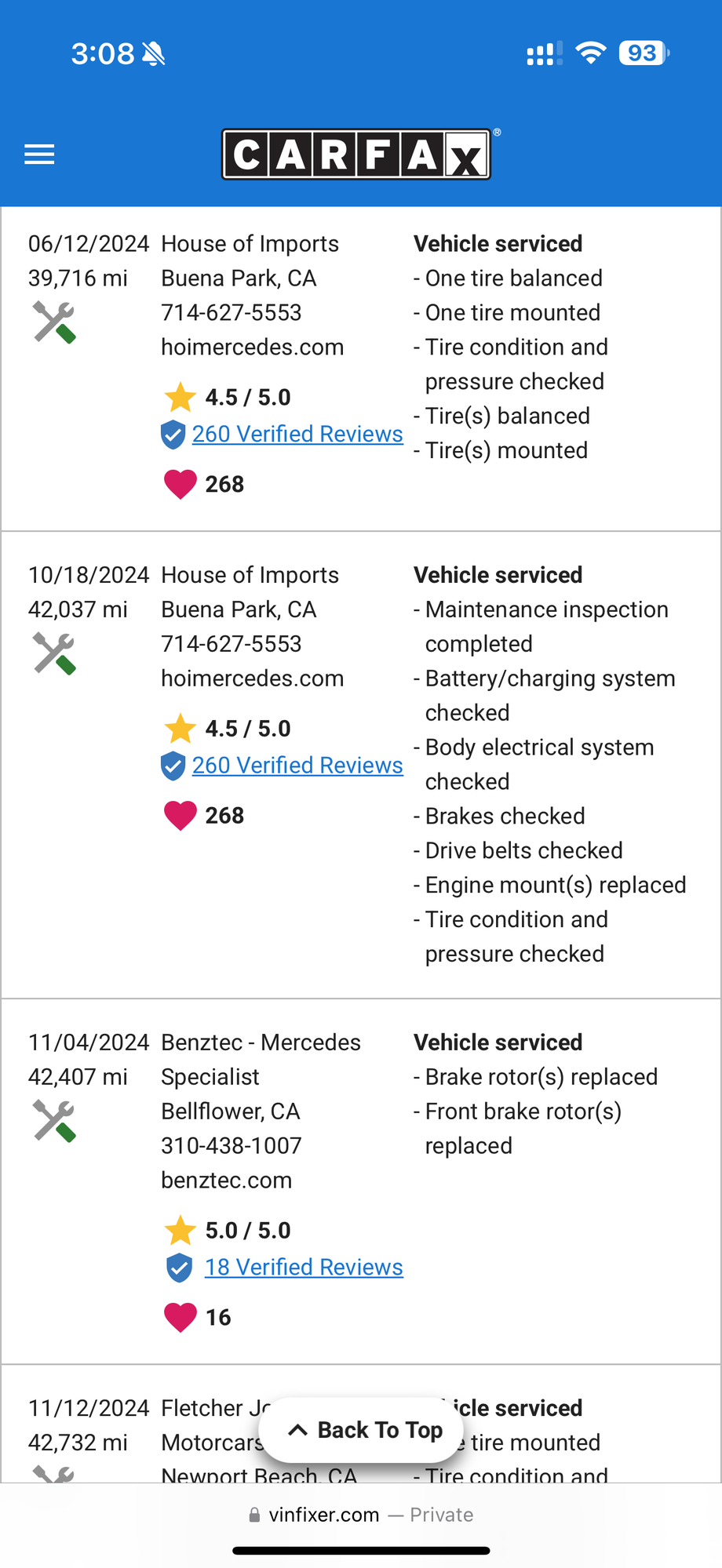The height and width of the screenshot is (1568, 722).
Task: Open the hamburger menu
Action: [x=39, y=155]
